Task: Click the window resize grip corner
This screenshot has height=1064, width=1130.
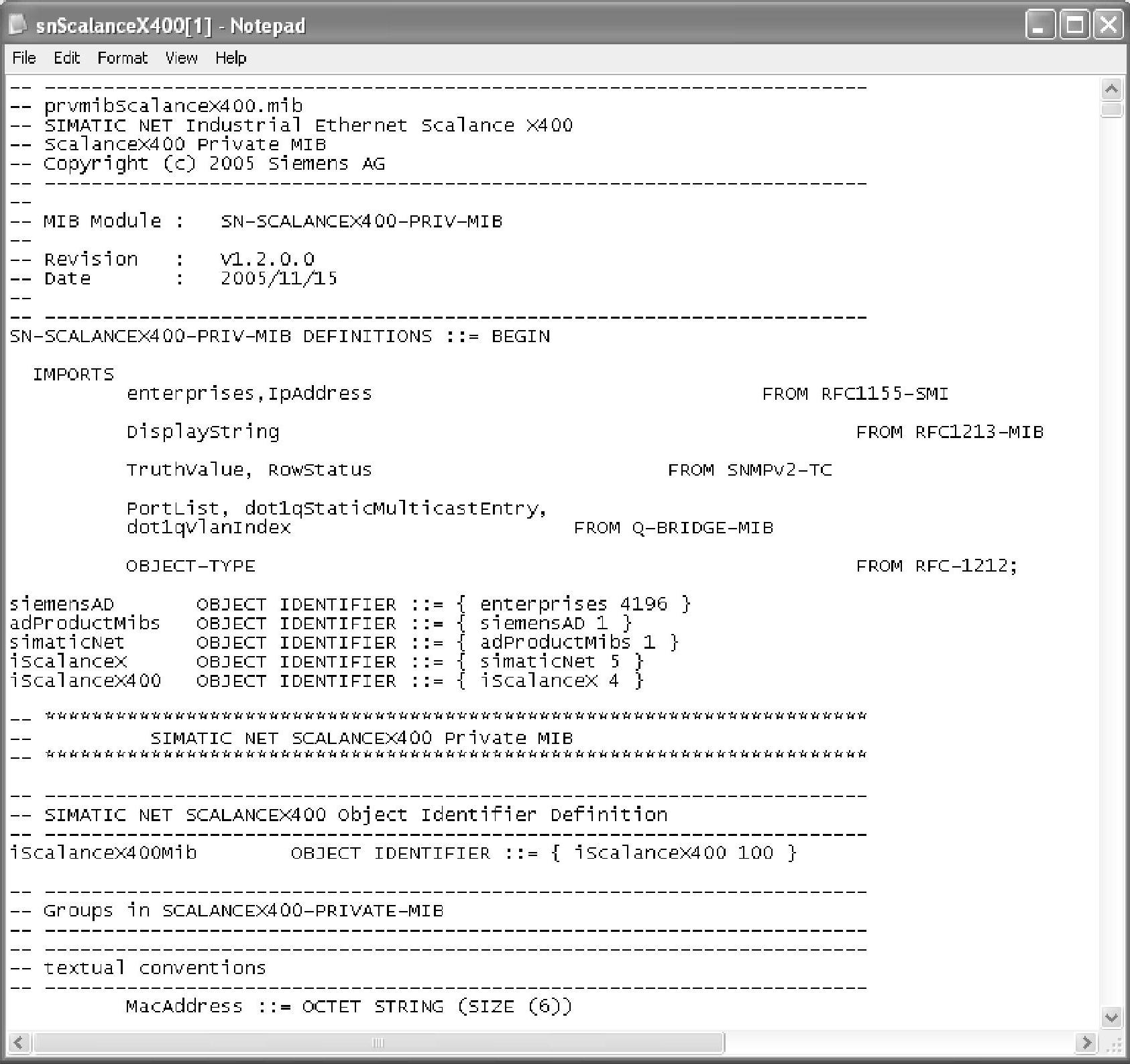Action: pyautogui.click(x=1113, y=1044)
